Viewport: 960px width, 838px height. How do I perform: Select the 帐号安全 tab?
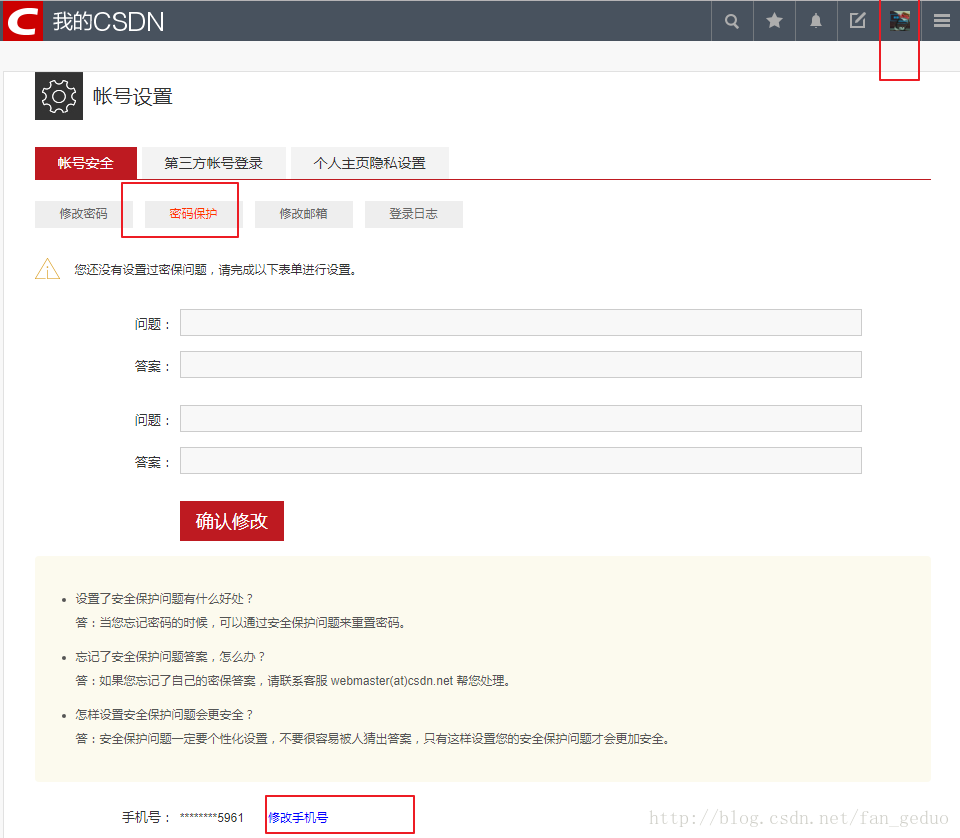pyautogui.click(x=86, y=163)
